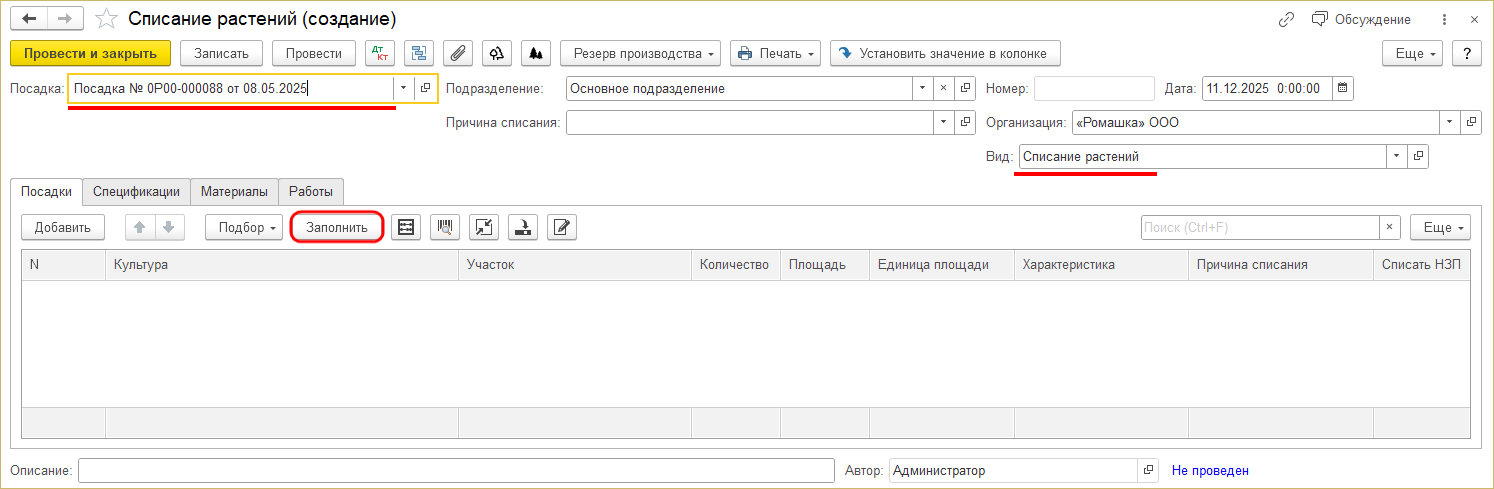This screenshot has width=1494, height=489.
Task: Open the Подбор dropdown in table toolbar
Action: [244, 227]
